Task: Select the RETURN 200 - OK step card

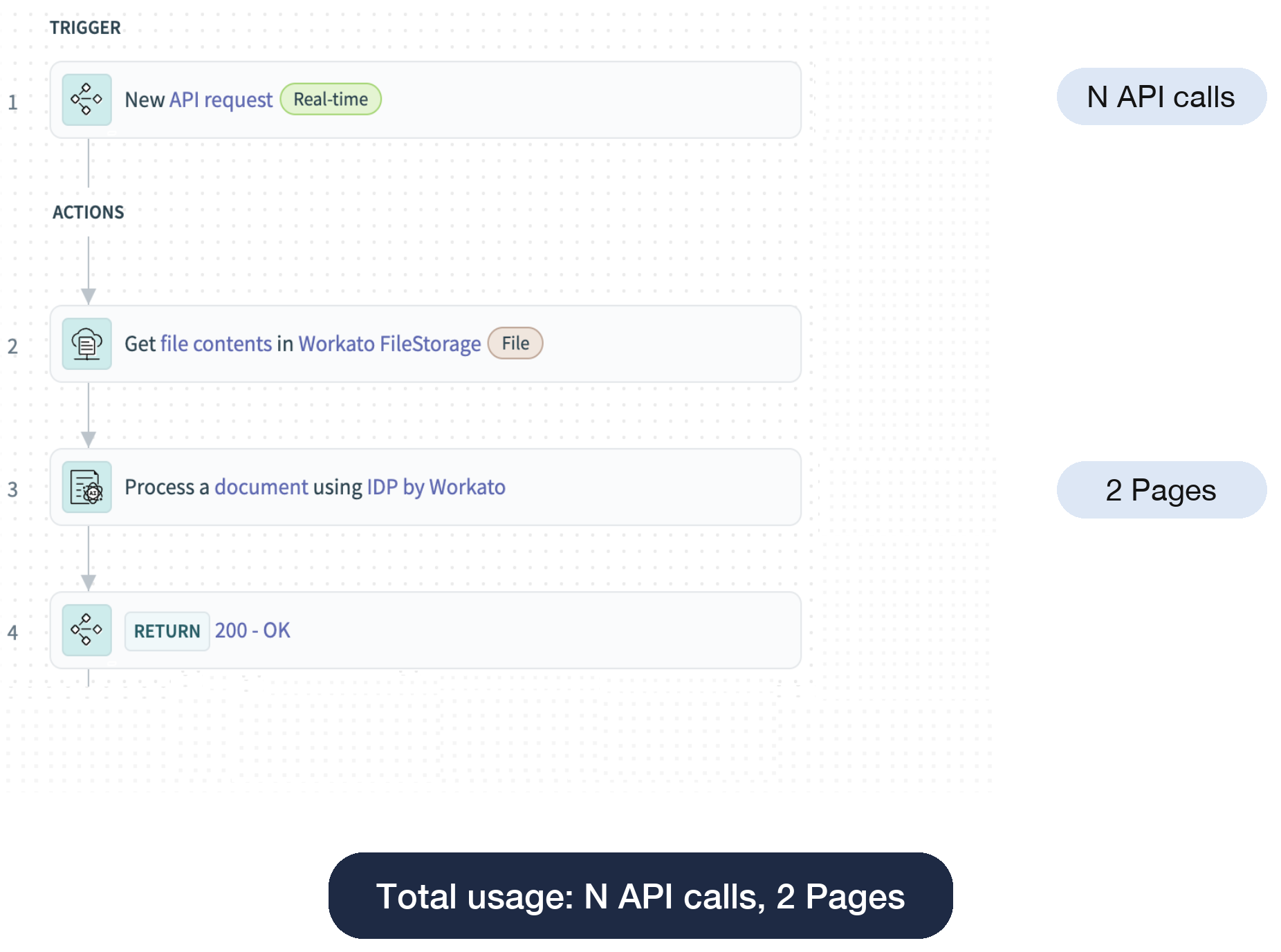Action: (x=425, y=630)
